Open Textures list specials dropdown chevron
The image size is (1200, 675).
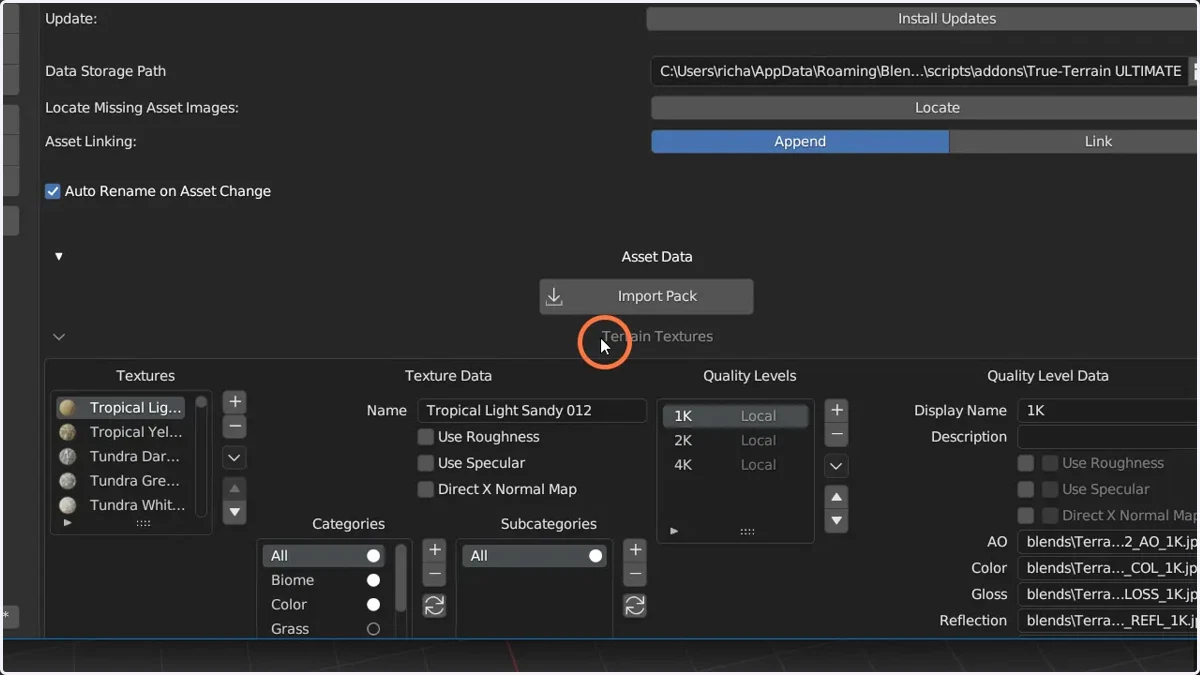[235, 458]
